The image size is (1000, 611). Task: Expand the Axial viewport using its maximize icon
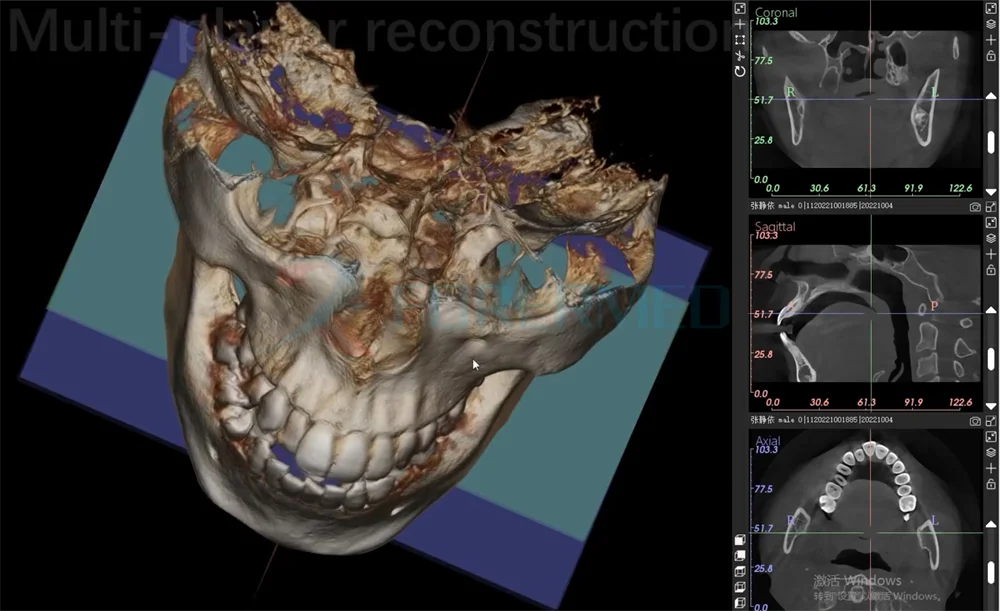[x=991, y=437]
